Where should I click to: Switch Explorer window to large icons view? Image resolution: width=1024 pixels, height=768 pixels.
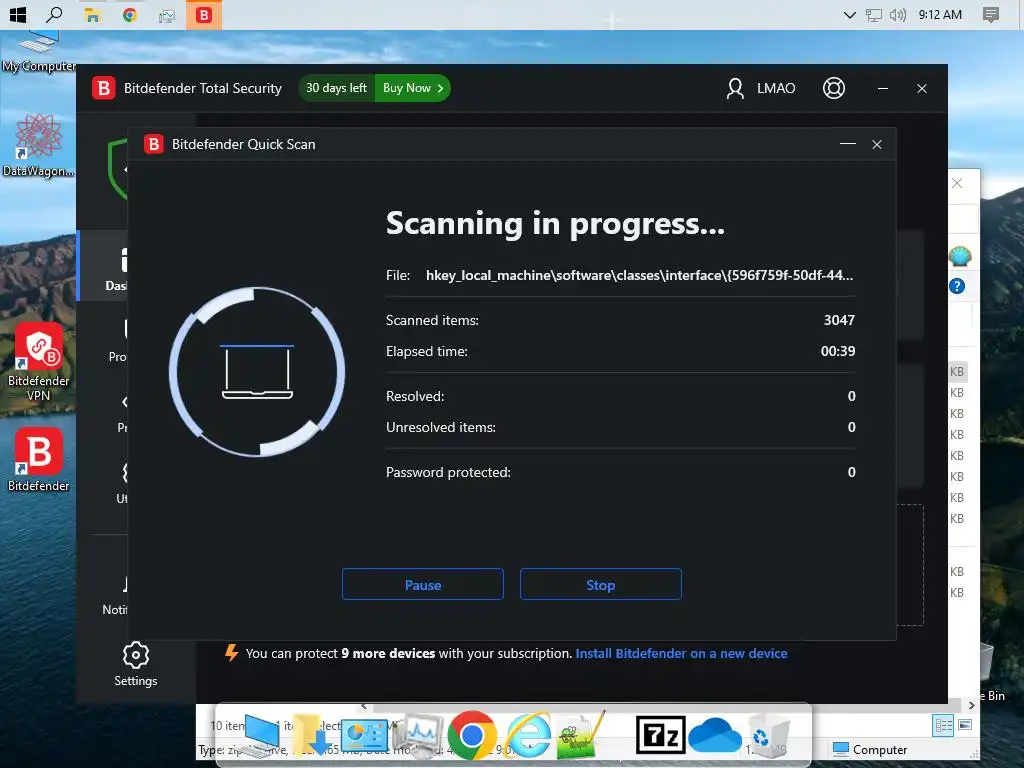[x=965, y=725]
